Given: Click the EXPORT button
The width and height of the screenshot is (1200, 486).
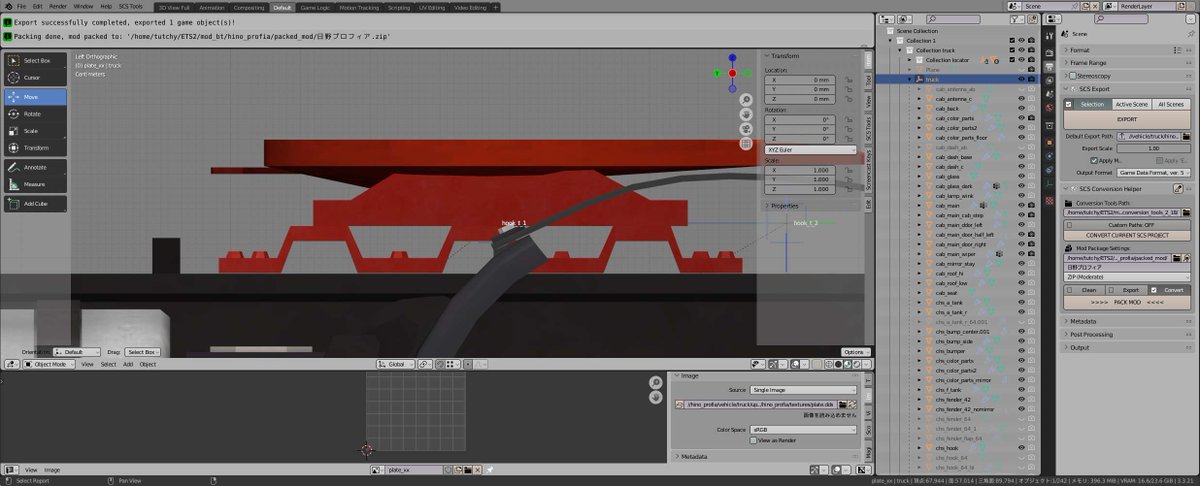Looking at the screenshot, I should coord(1127,119).
